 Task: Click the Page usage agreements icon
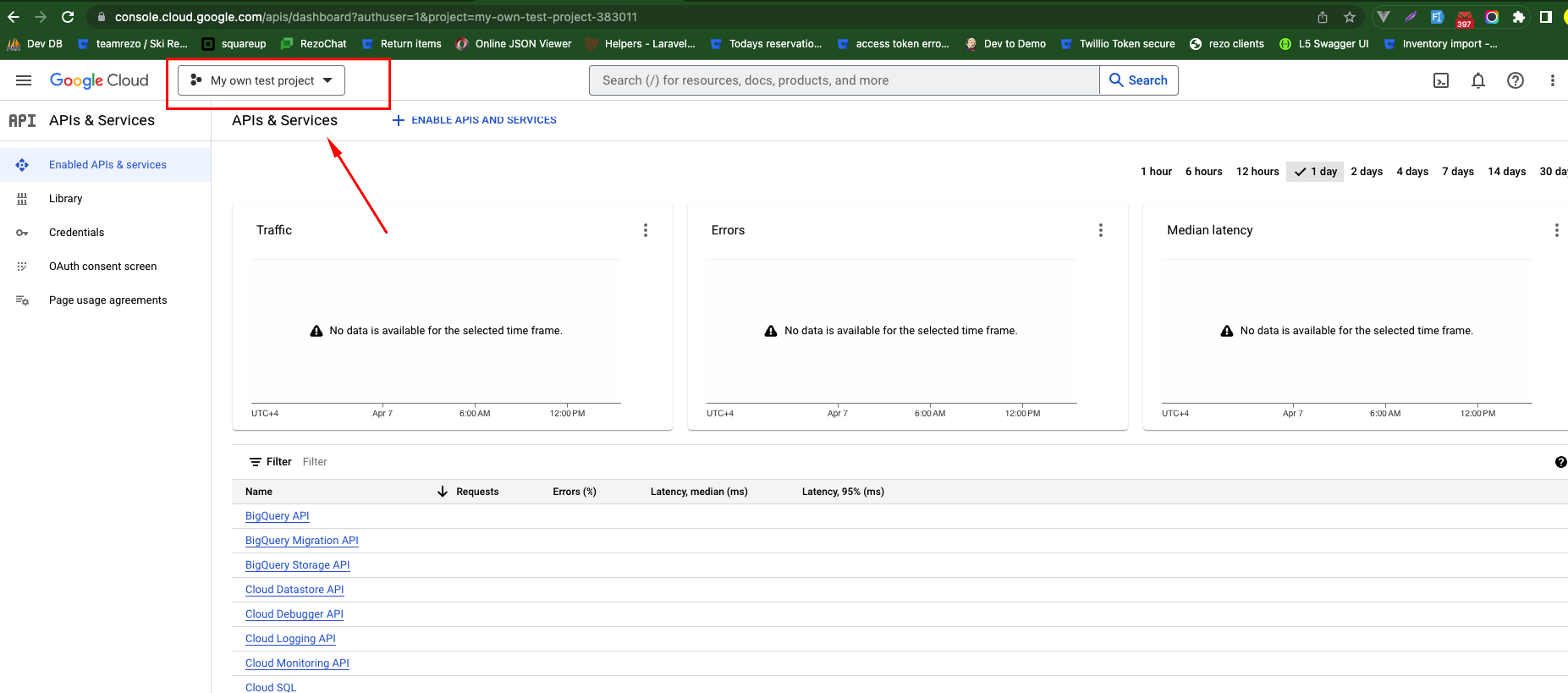click(x=22, y=300)
